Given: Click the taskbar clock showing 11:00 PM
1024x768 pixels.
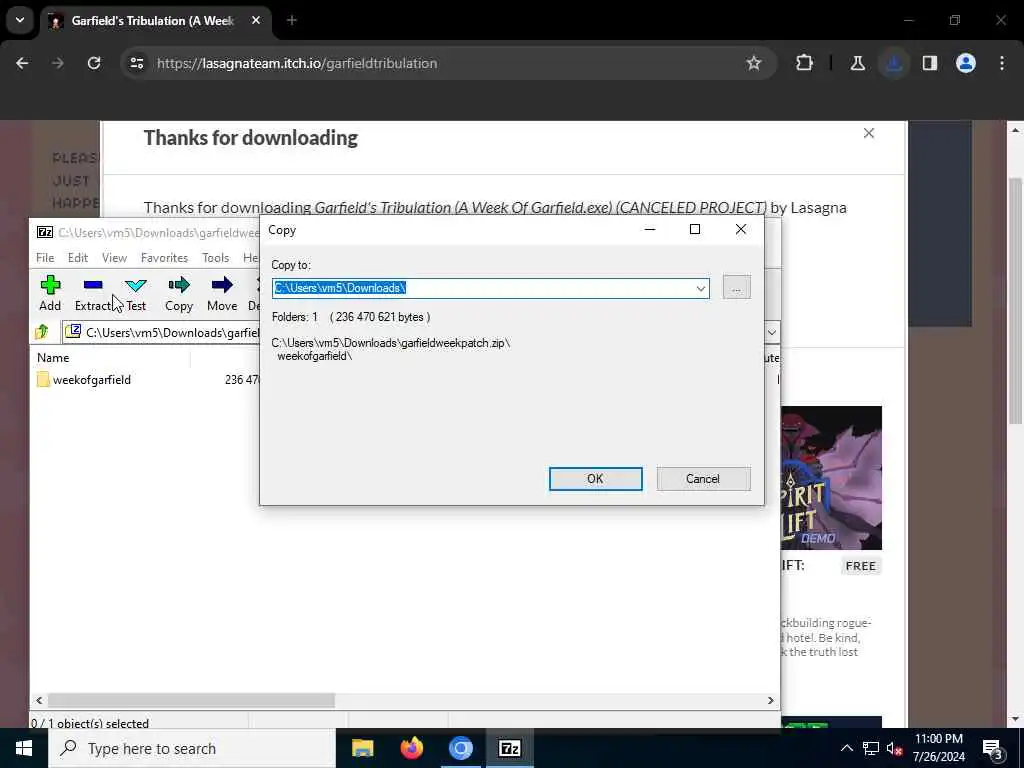Looking at the screenshot, I should click(x=938, y=748).
